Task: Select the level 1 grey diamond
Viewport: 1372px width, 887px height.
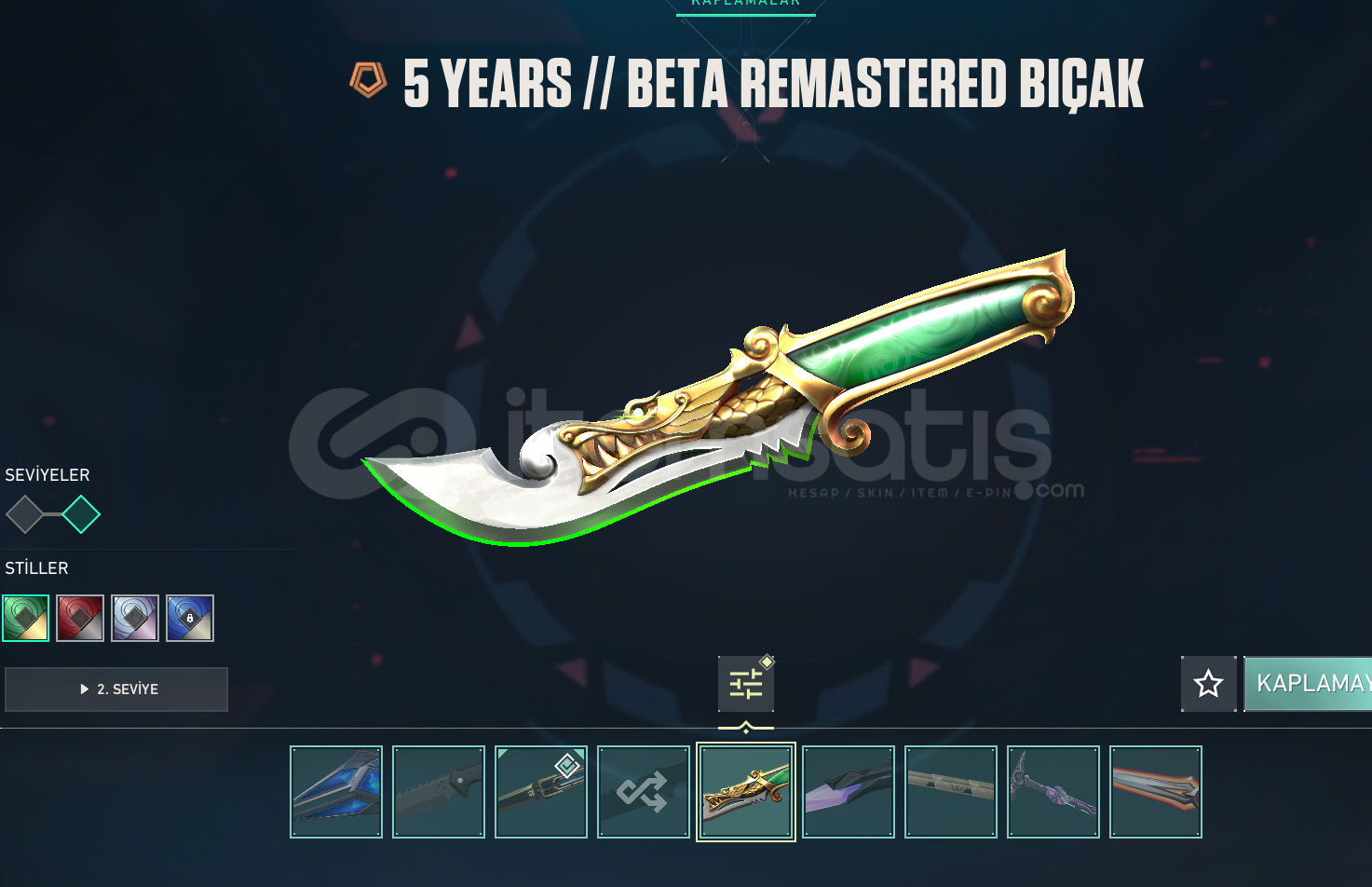Action: (x=25, y=514)
